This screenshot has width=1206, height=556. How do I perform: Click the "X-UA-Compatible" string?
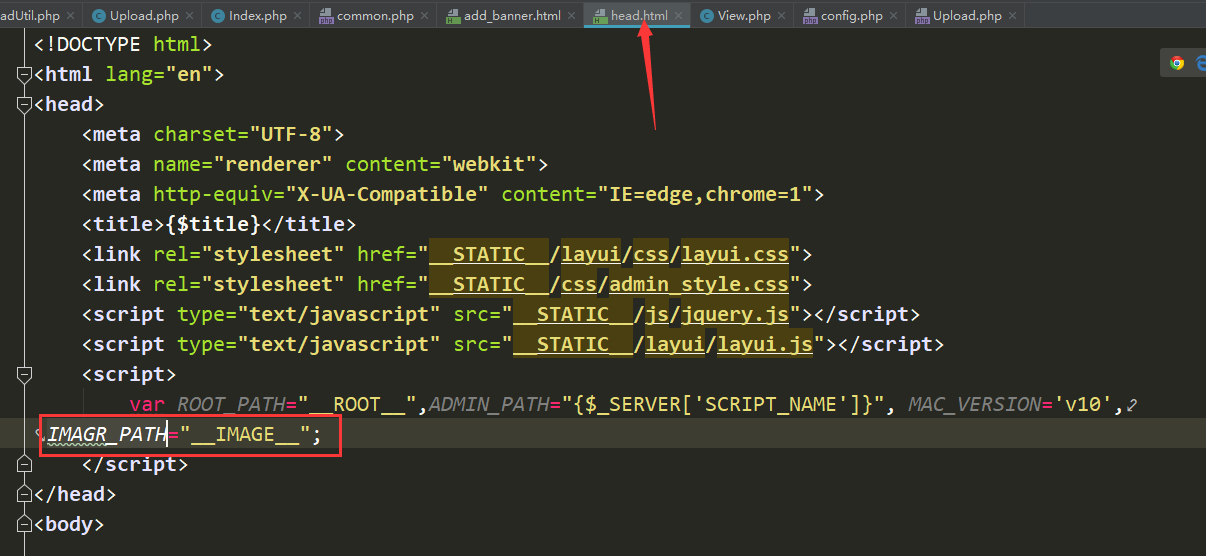tap(387, 194)
